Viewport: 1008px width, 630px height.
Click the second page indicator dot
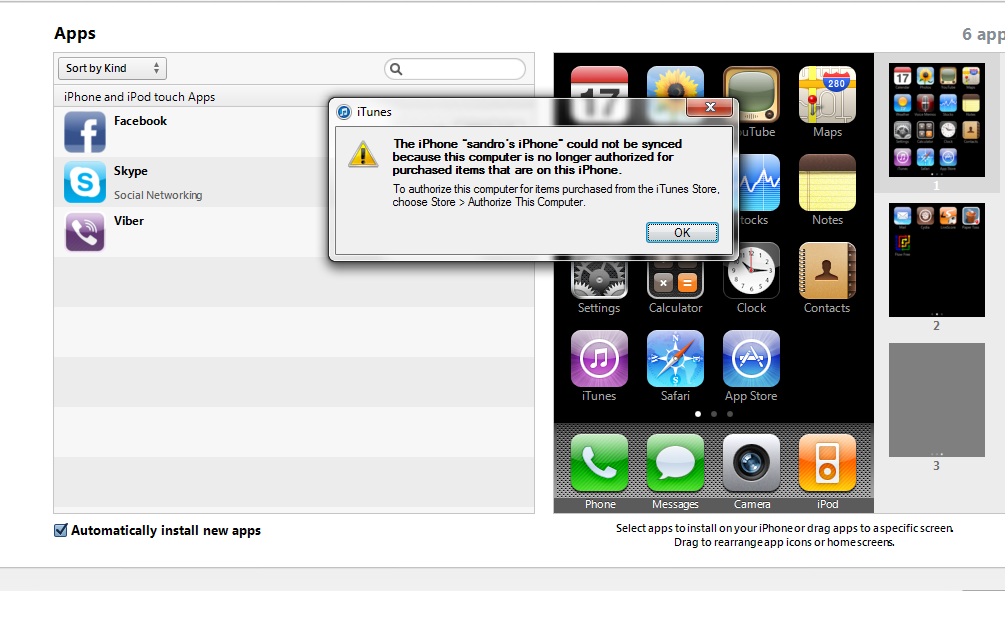tap(714, 414)
